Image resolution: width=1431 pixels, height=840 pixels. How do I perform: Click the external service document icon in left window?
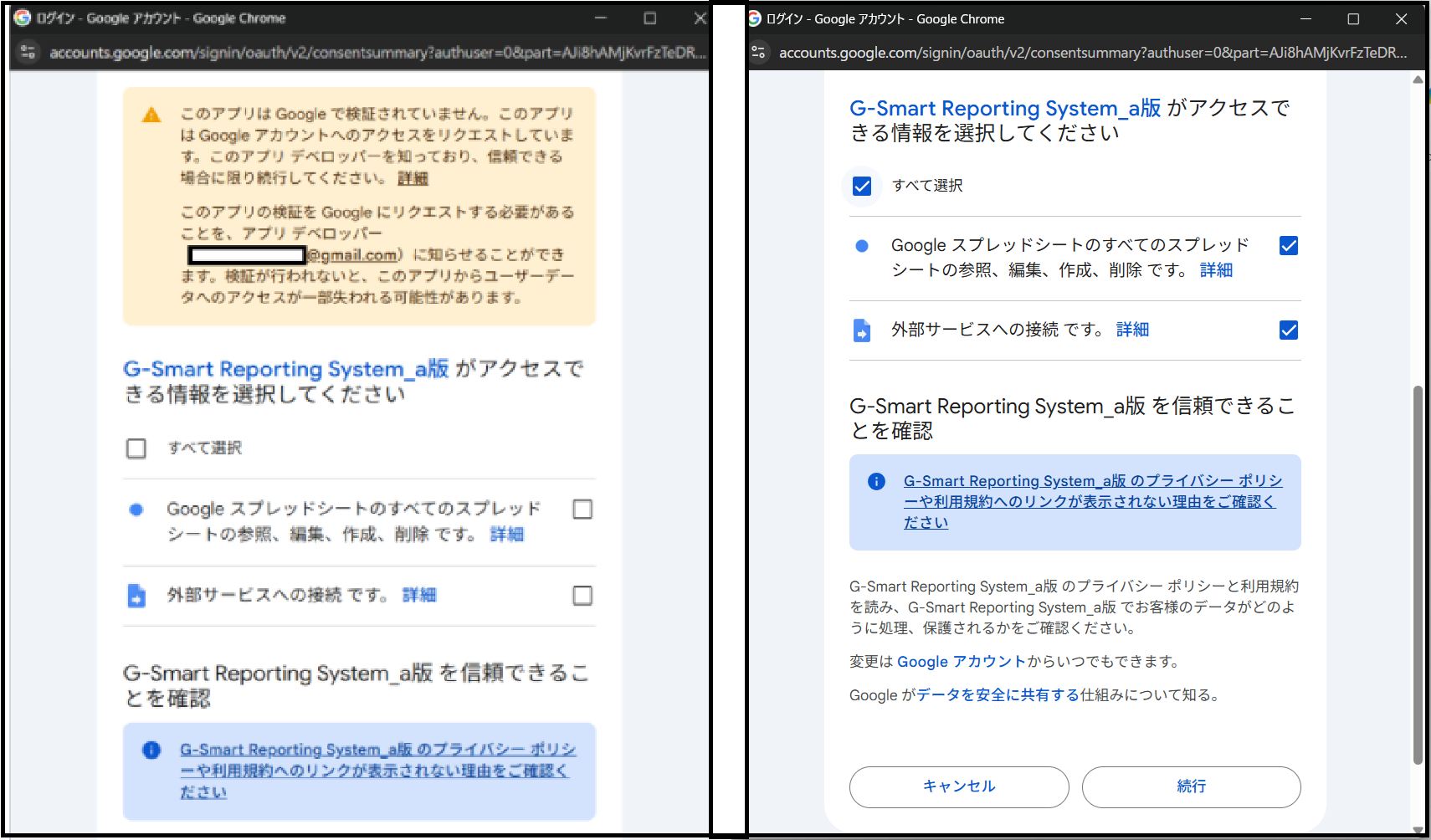[x=136, y=596]
